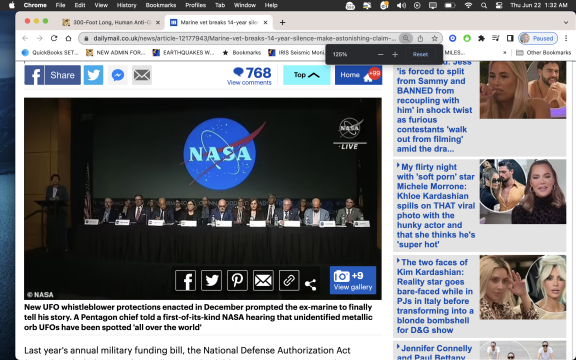This screenshot has width=576, height=360.
Task: Go to browser home page icon
Action: (68, 38)
